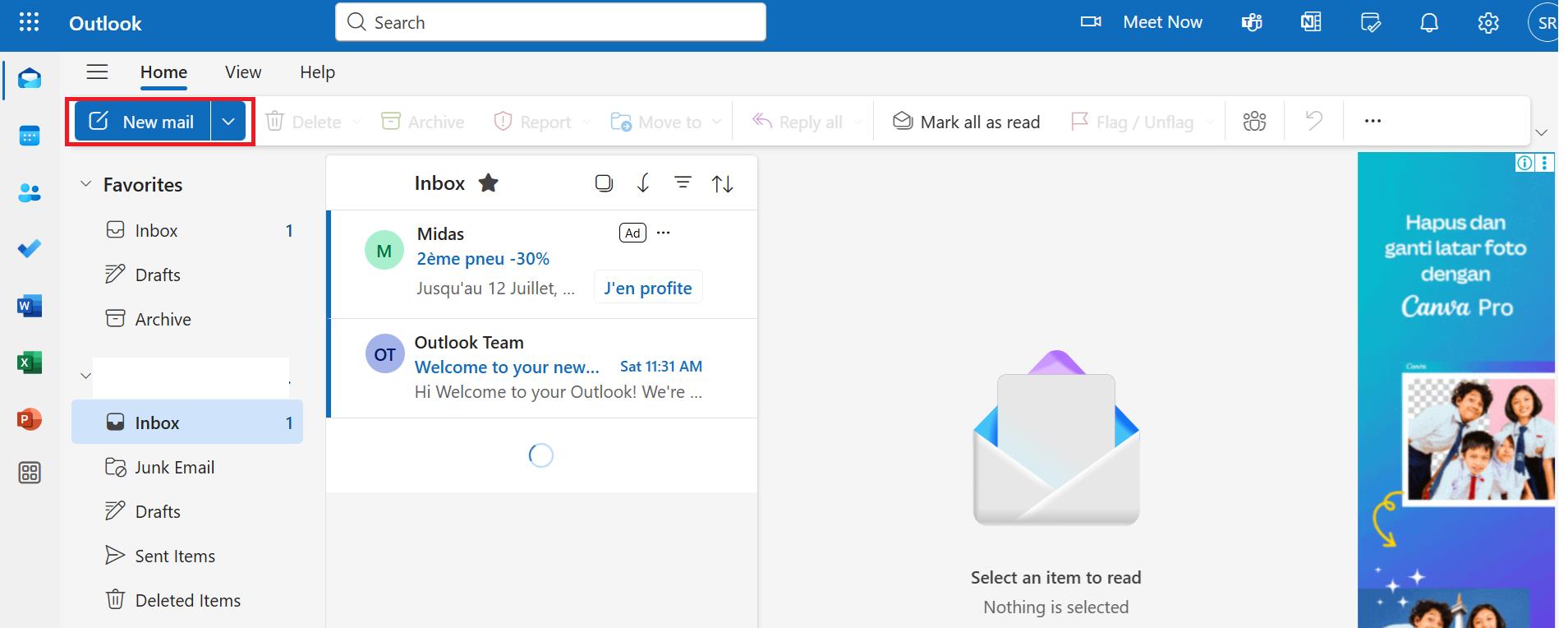Image resolution: width=1568 pixels, height=628 pixels.
Task: Open the Junk Email folder
Action: (187, 467)
